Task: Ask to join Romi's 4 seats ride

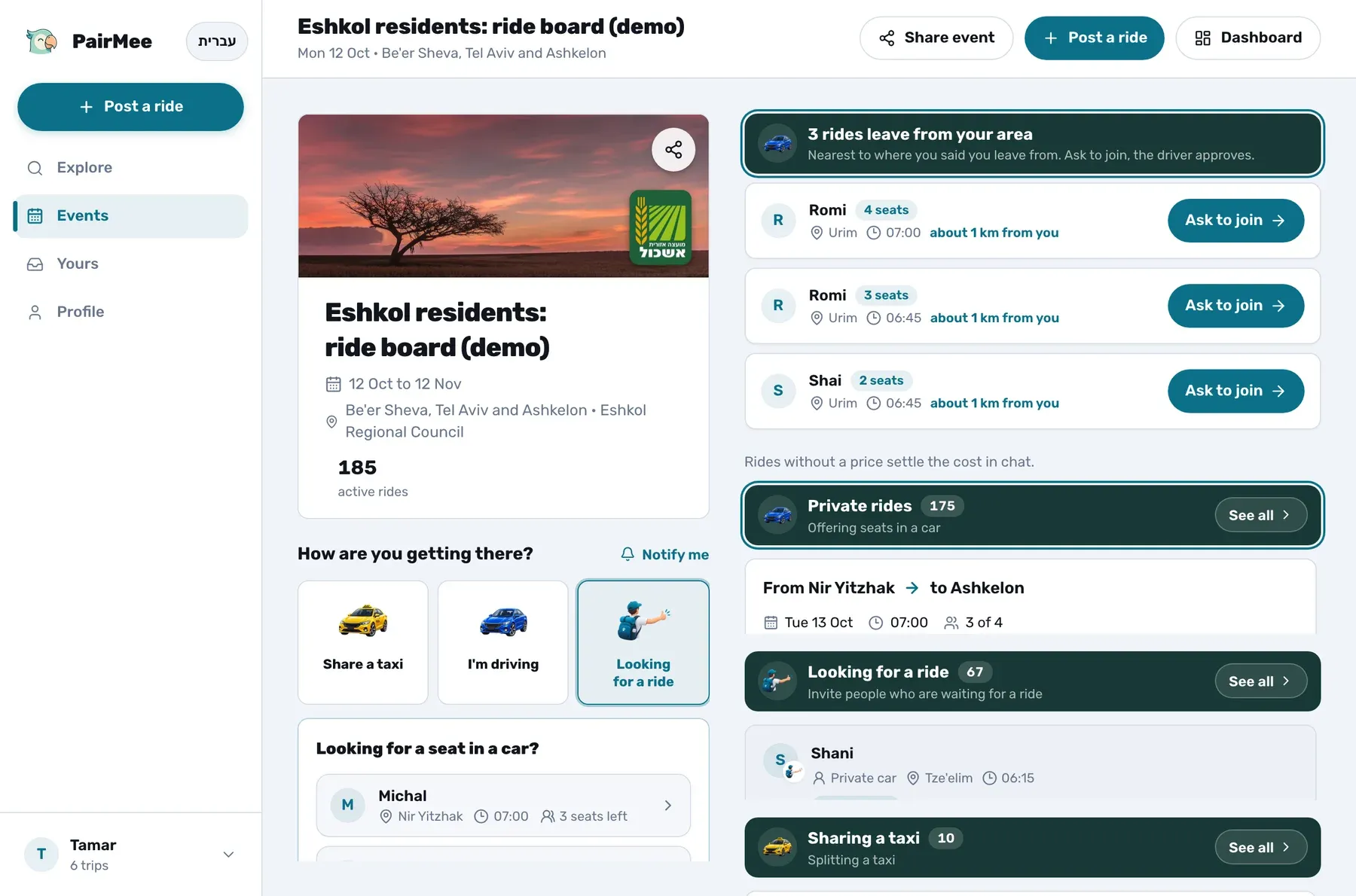Action: [1235, 221]
